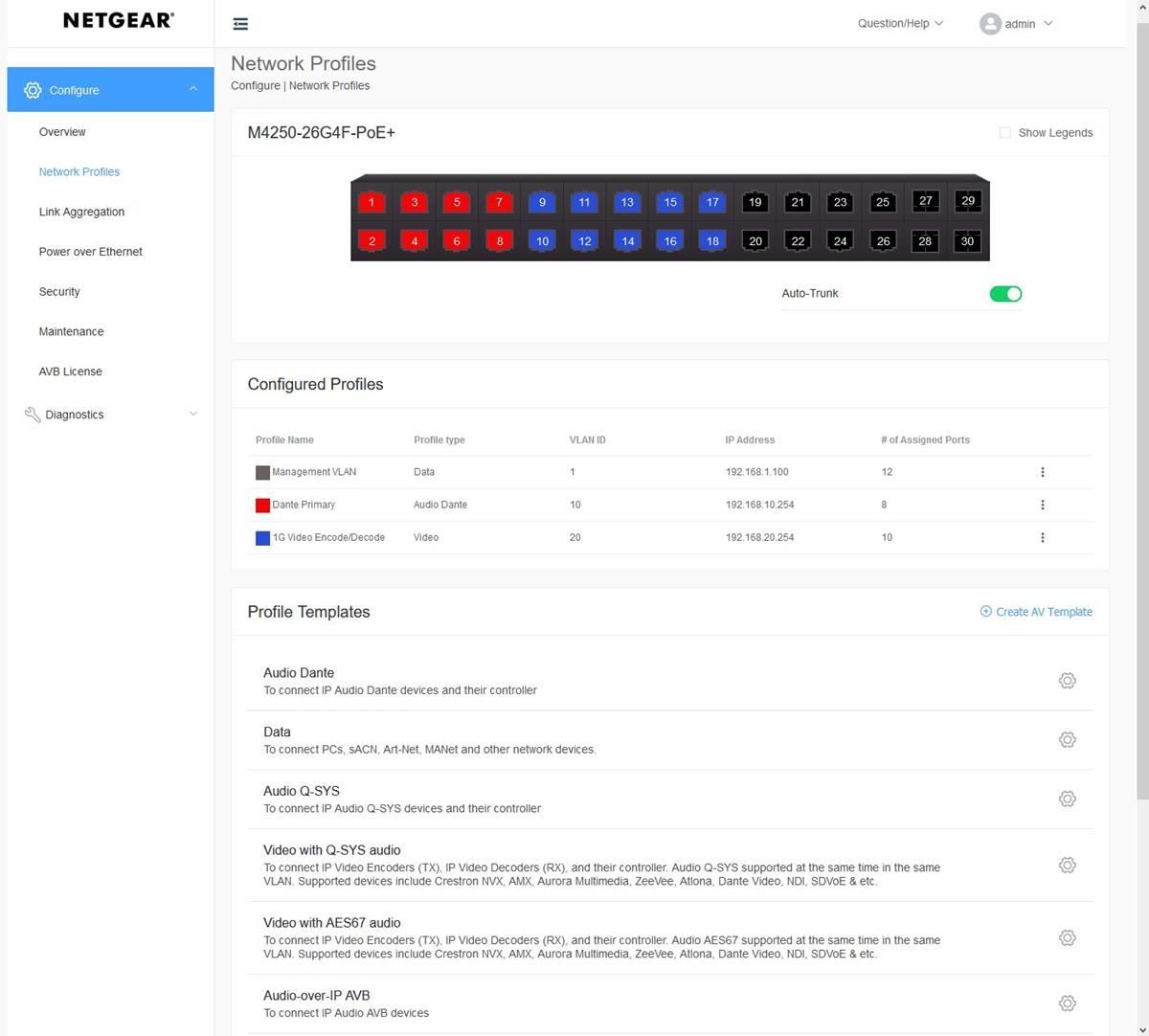Open three-dot menu for Dante Primary
Image resolution: width=1149 pixels, height=1036 pixels.
1043,505
